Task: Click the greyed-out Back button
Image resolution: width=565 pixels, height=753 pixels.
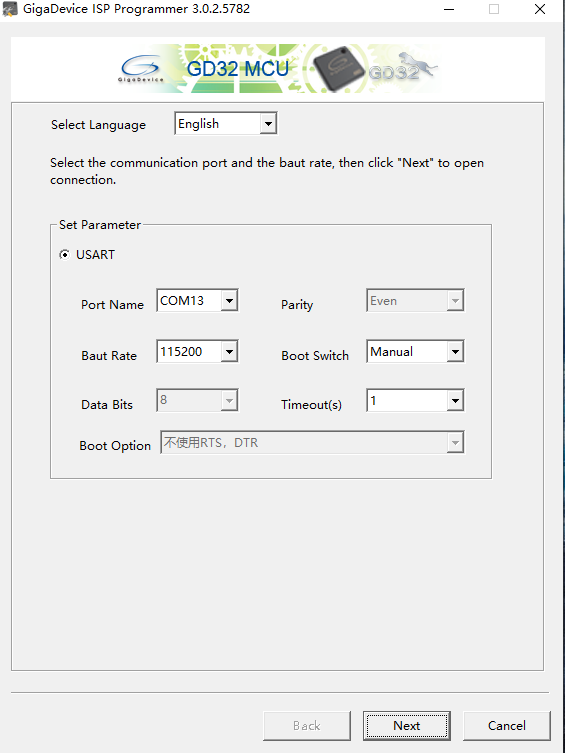Action: [x=307, y=726]
